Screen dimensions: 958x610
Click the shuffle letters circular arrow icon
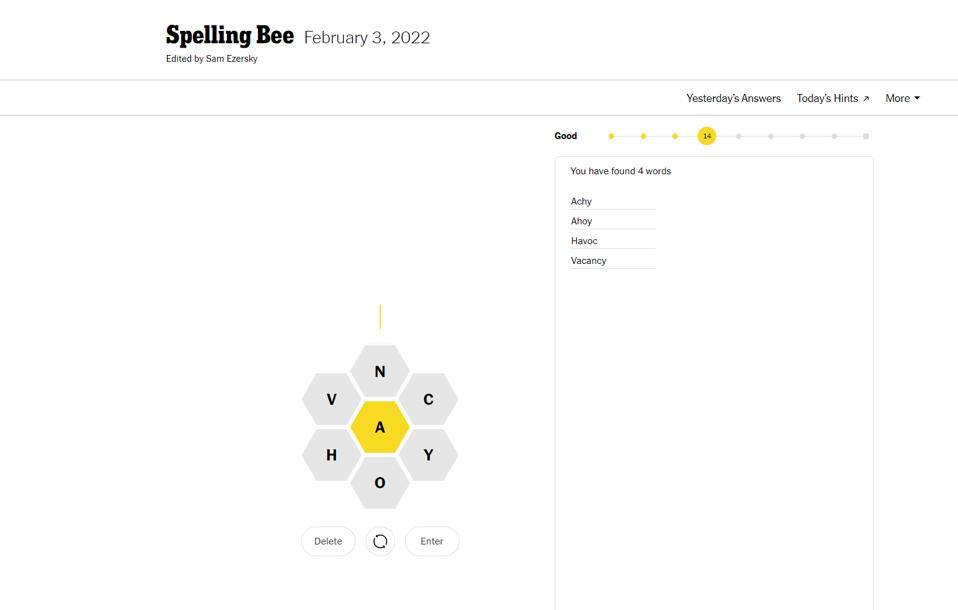tap(380, 541)
